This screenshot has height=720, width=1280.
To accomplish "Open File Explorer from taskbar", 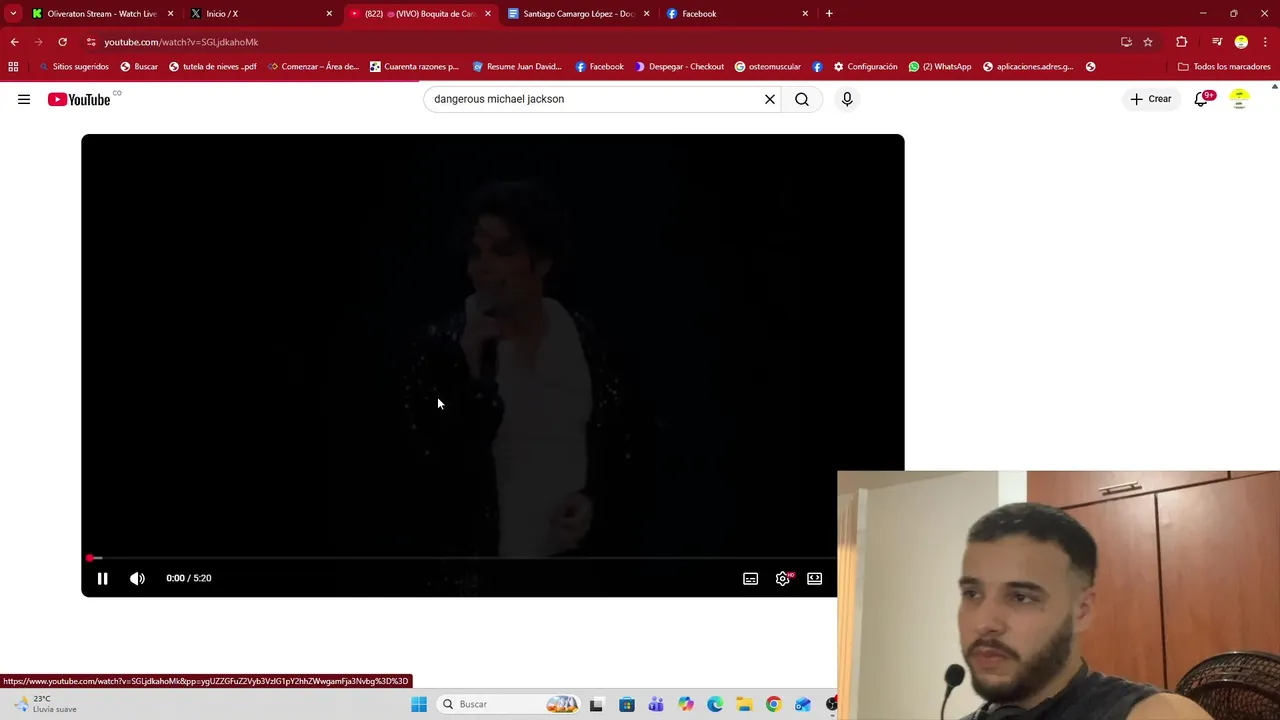I will pos(744,704).
